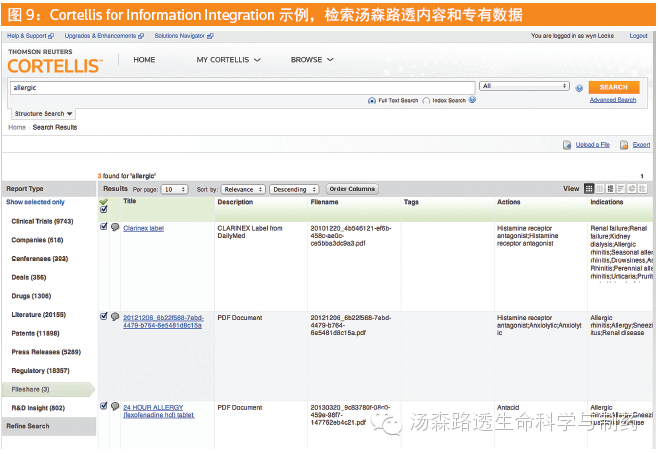The width and height of the screenshot is (659, 454).
Task: Filter by Deals (356)
Action: pos(29,277)
